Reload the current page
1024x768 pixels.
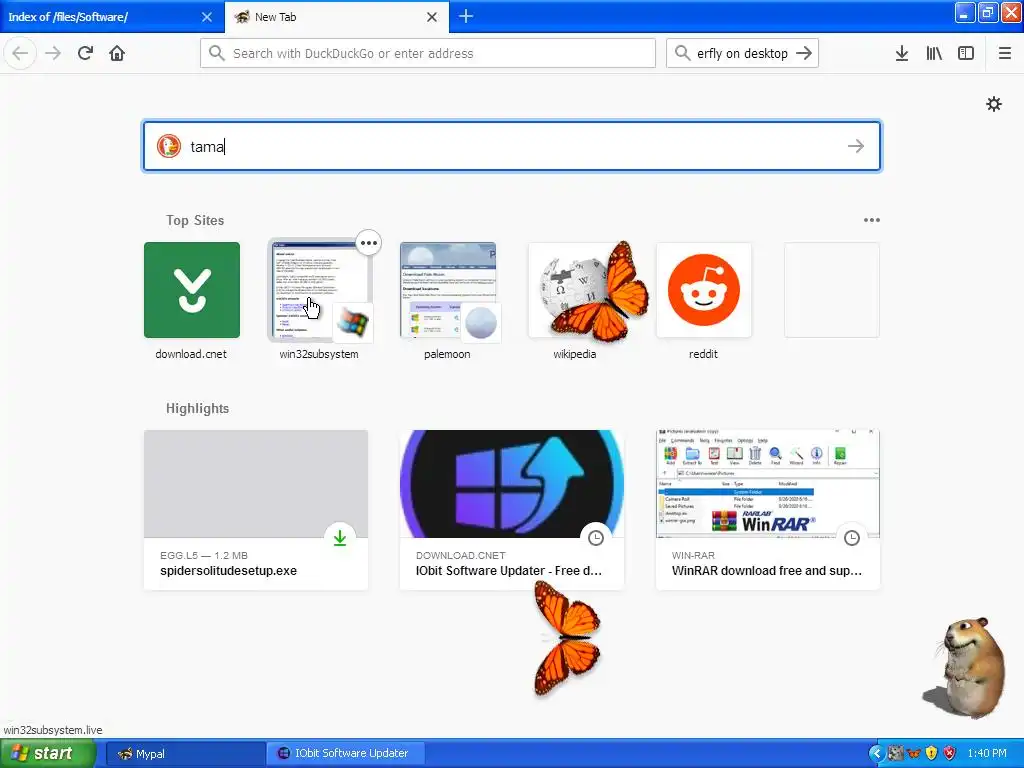(85, 53)
